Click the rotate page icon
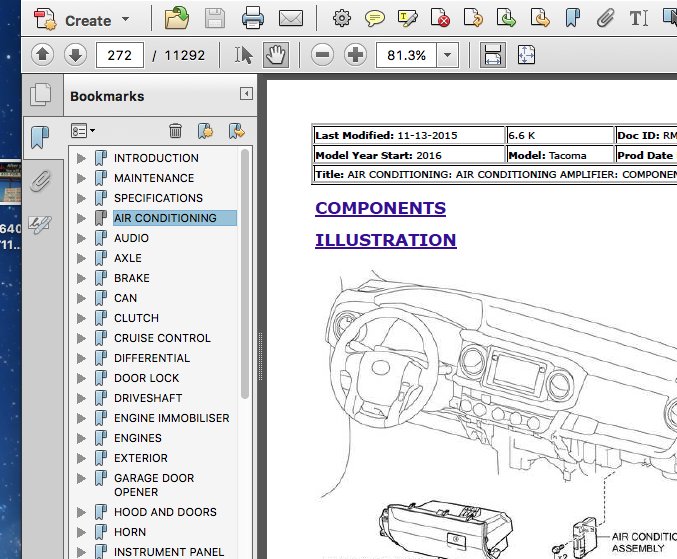The width and height of the screenshot is (677, 559). [x=473, y=19]
